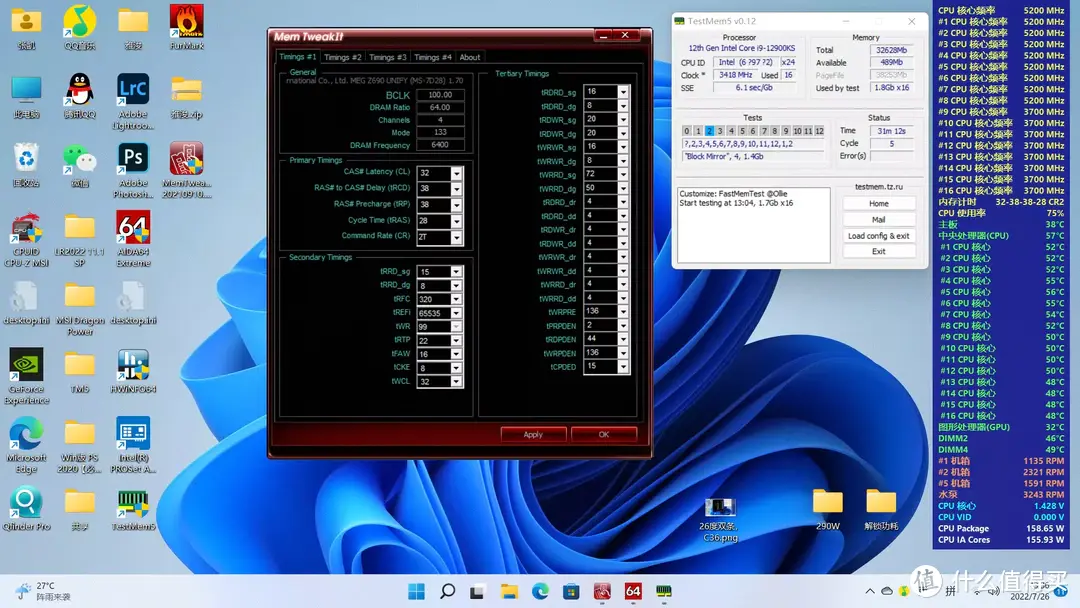
Task: Confirm with OK in MemTweakIt
Action: (603, 434)
